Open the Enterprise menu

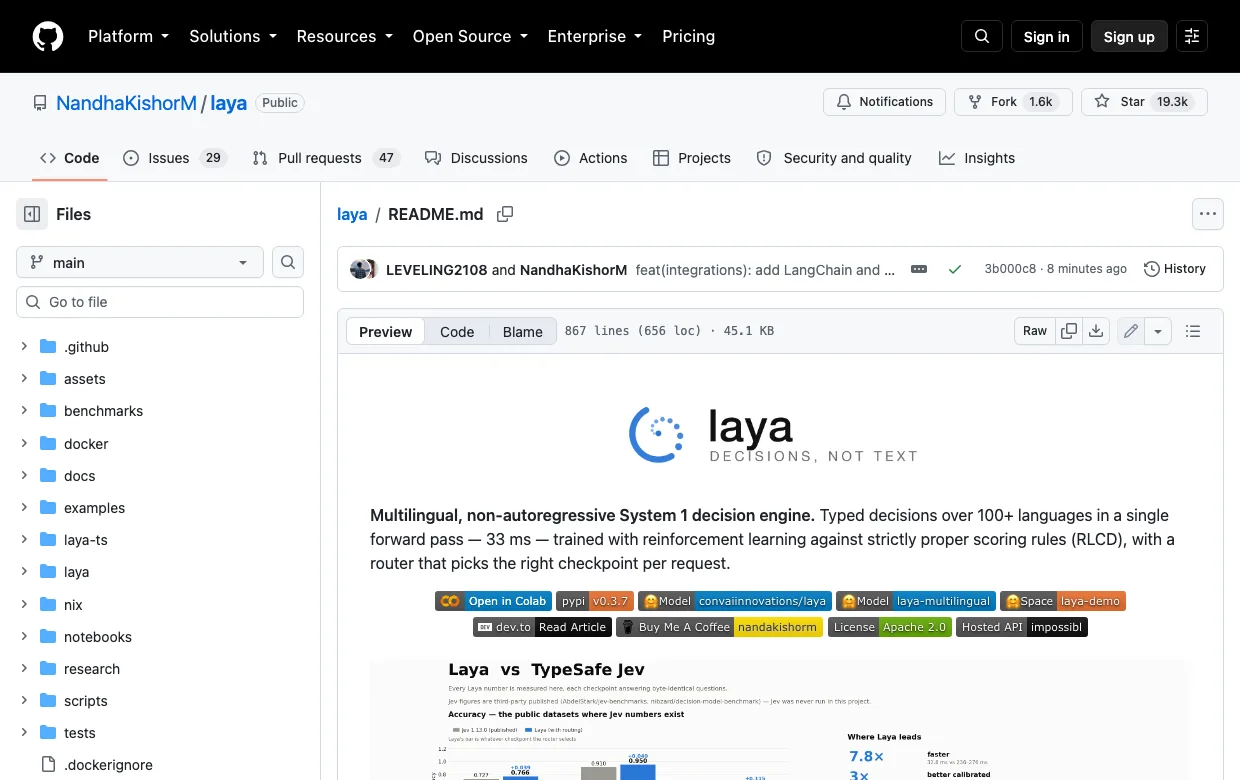(x=594, y=36)
